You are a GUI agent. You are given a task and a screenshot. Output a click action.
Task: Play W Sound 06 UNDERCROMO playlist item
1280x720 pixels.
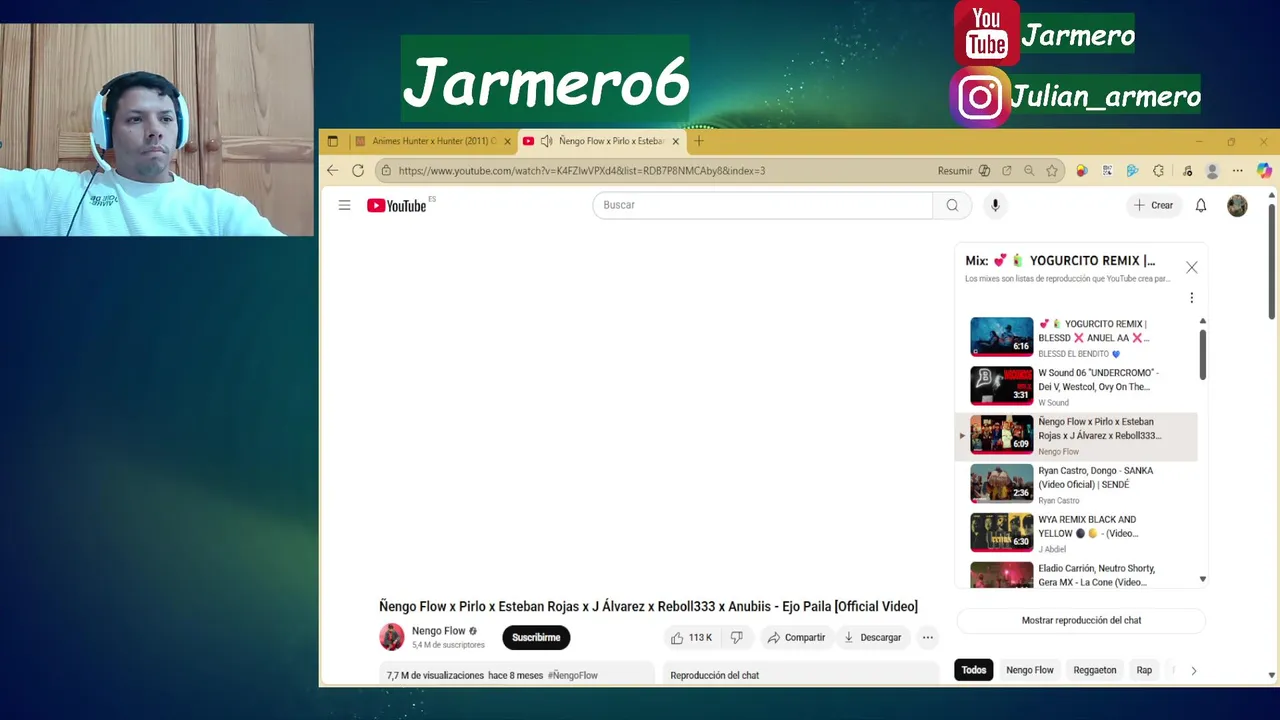click(1077, 387)
